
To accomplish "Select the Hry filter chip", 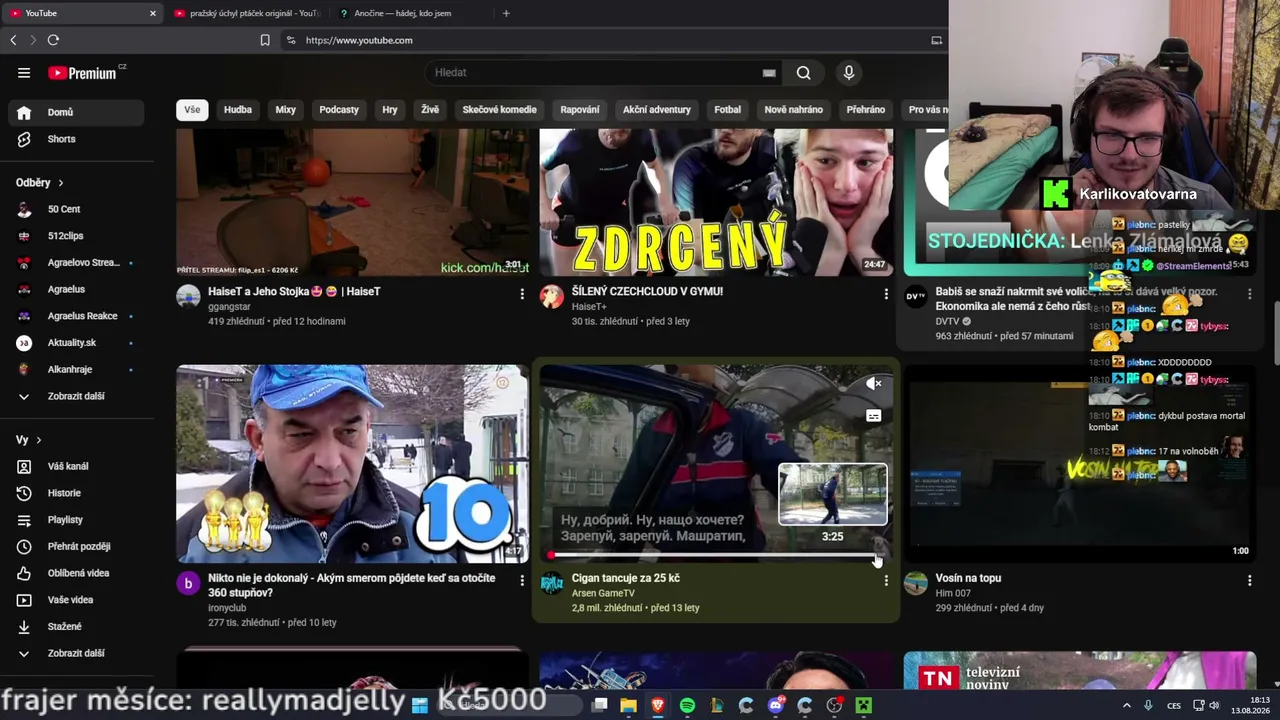I will click(x=390, y=110).
